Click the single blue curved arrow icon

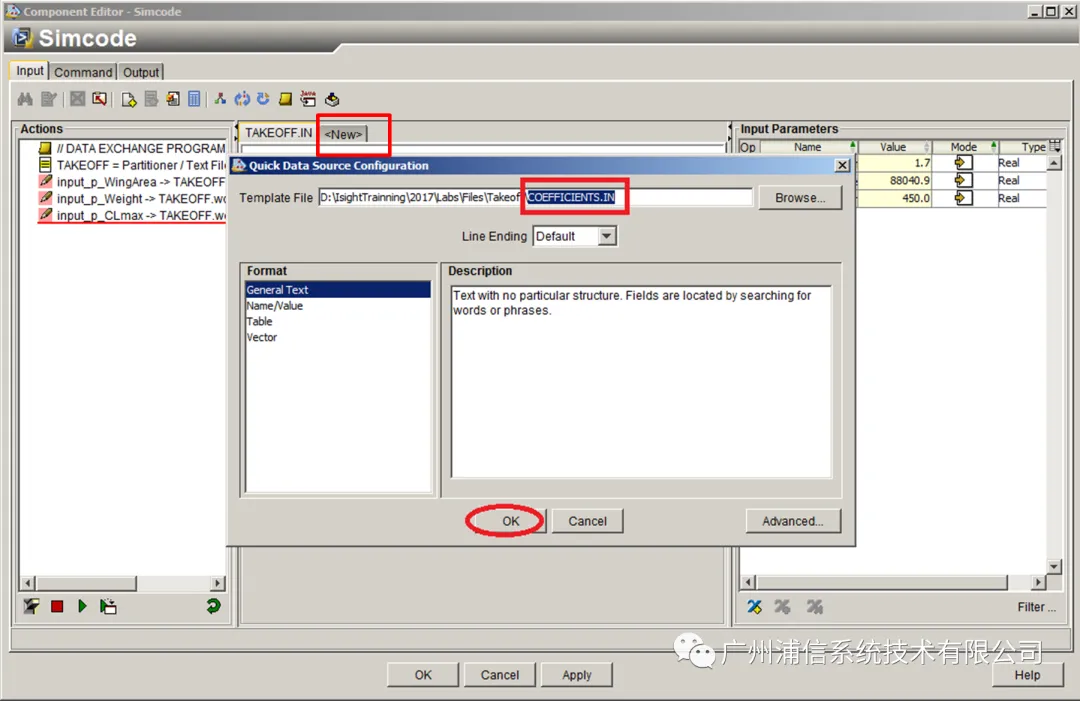tap(263, 99)
